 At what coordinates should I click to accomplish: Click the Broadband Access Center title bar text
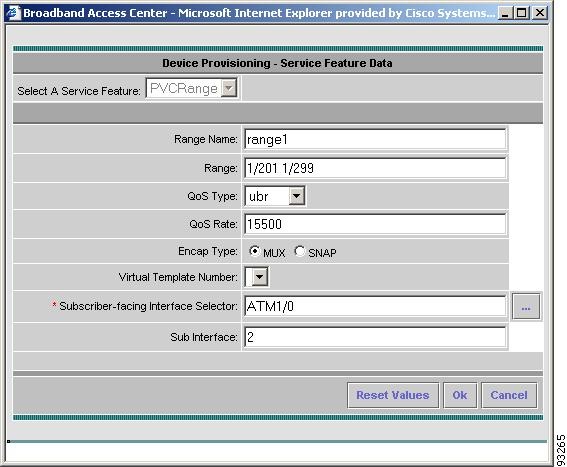pos(259,13)
